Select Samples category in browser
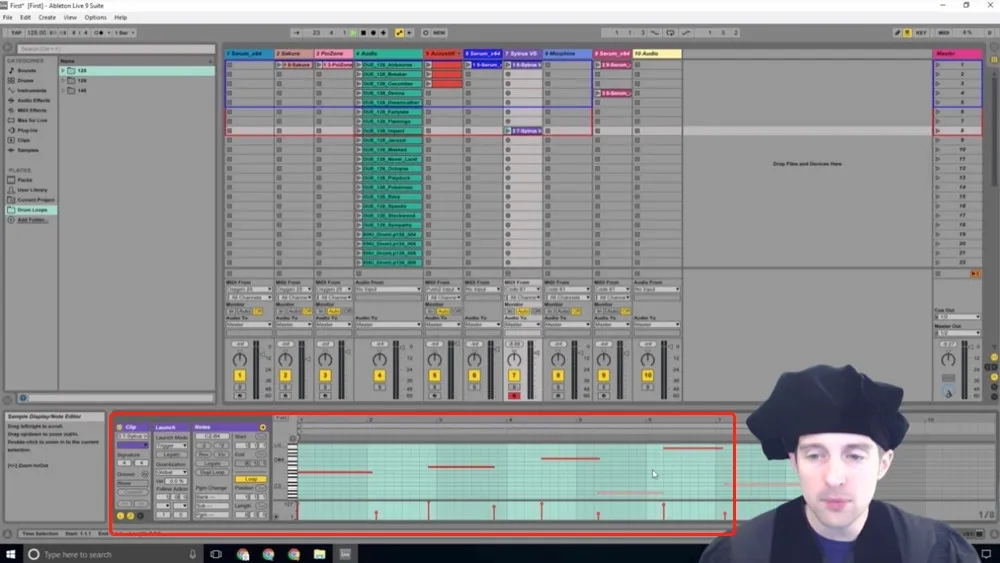This screenshot has height=563, width=1000. (x=27, y=150)
